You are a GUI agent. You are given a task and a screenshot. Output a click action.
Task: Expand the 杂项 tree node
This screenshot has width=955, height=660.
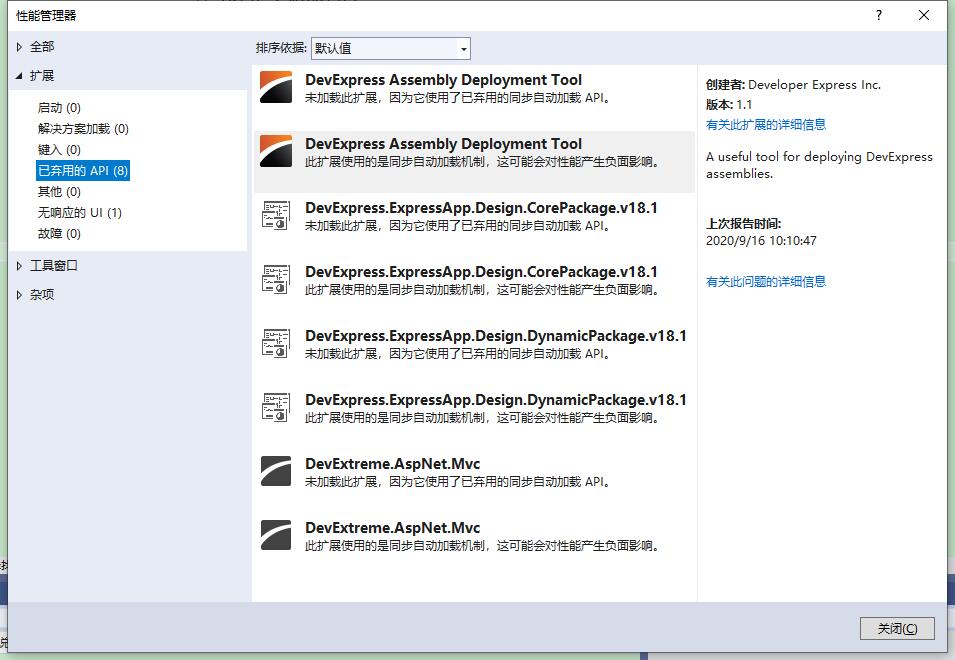pos(19,295)
